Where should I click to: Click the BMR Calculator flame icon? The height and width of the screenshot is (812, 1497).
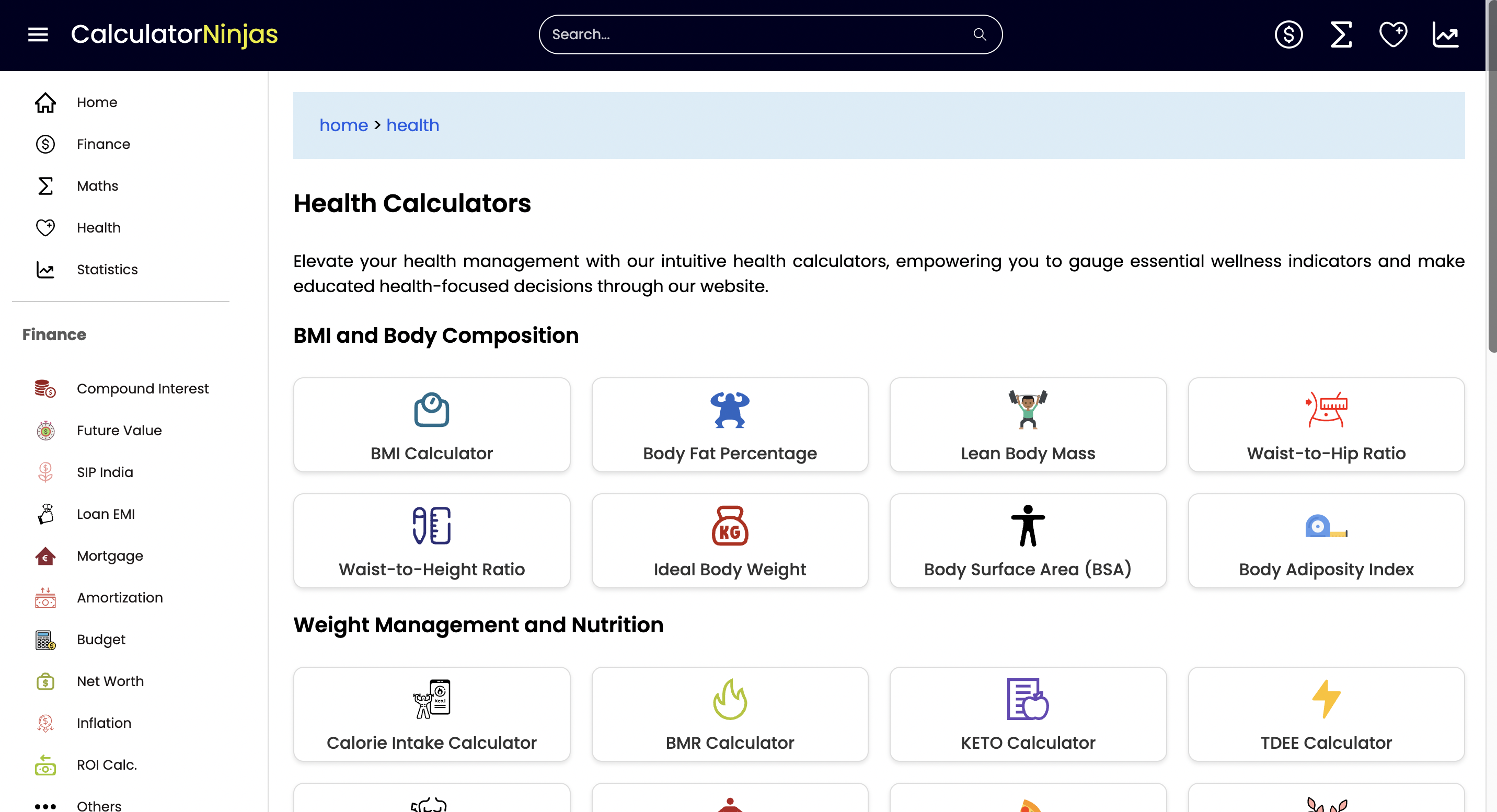tap(730, 699)
